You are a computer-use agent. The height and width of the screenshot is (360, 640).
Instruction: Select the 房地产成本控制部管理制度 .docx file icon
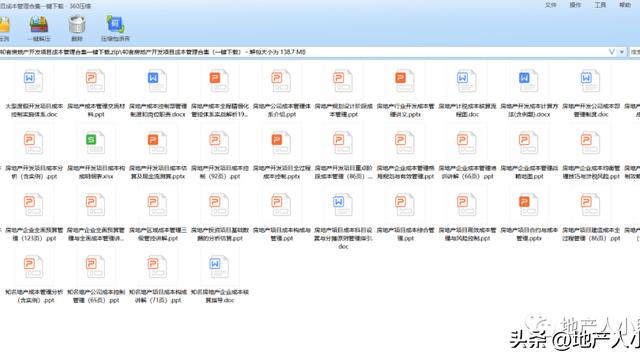[x=157, y=81]
